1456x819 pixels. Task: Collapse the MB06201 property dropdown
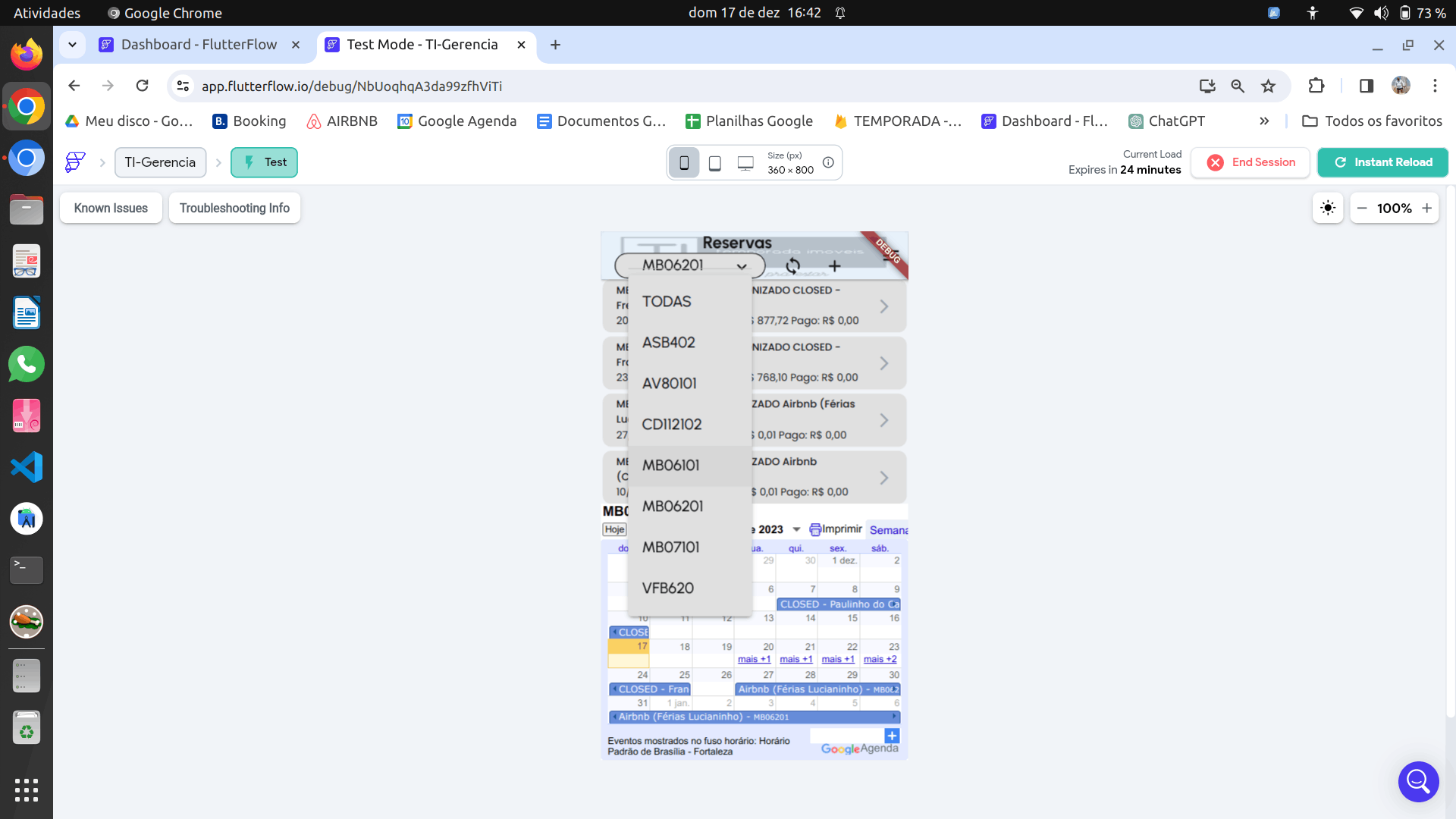tap(741, 266)
